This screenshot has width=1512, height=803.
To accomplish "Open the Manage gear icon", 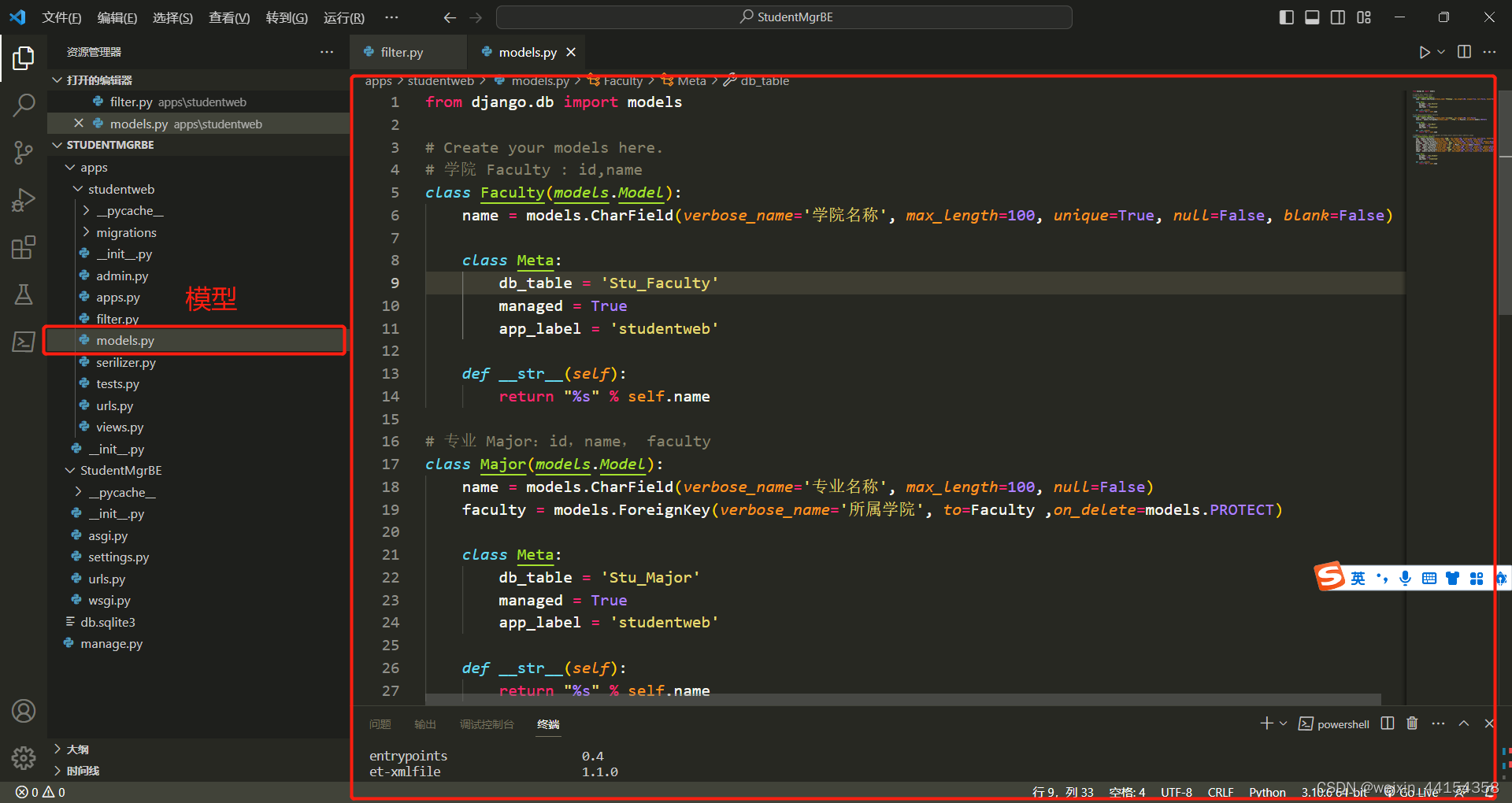I will 24,758.
